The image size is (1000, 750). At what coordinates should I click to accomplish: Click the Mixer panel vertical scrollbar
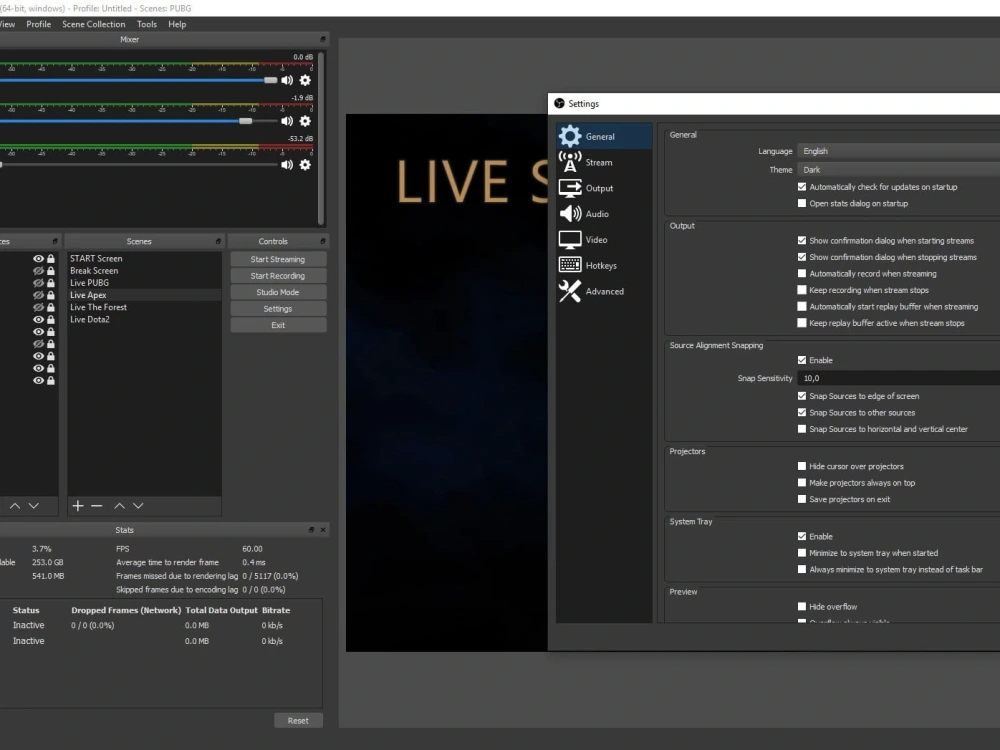[321, 138]
